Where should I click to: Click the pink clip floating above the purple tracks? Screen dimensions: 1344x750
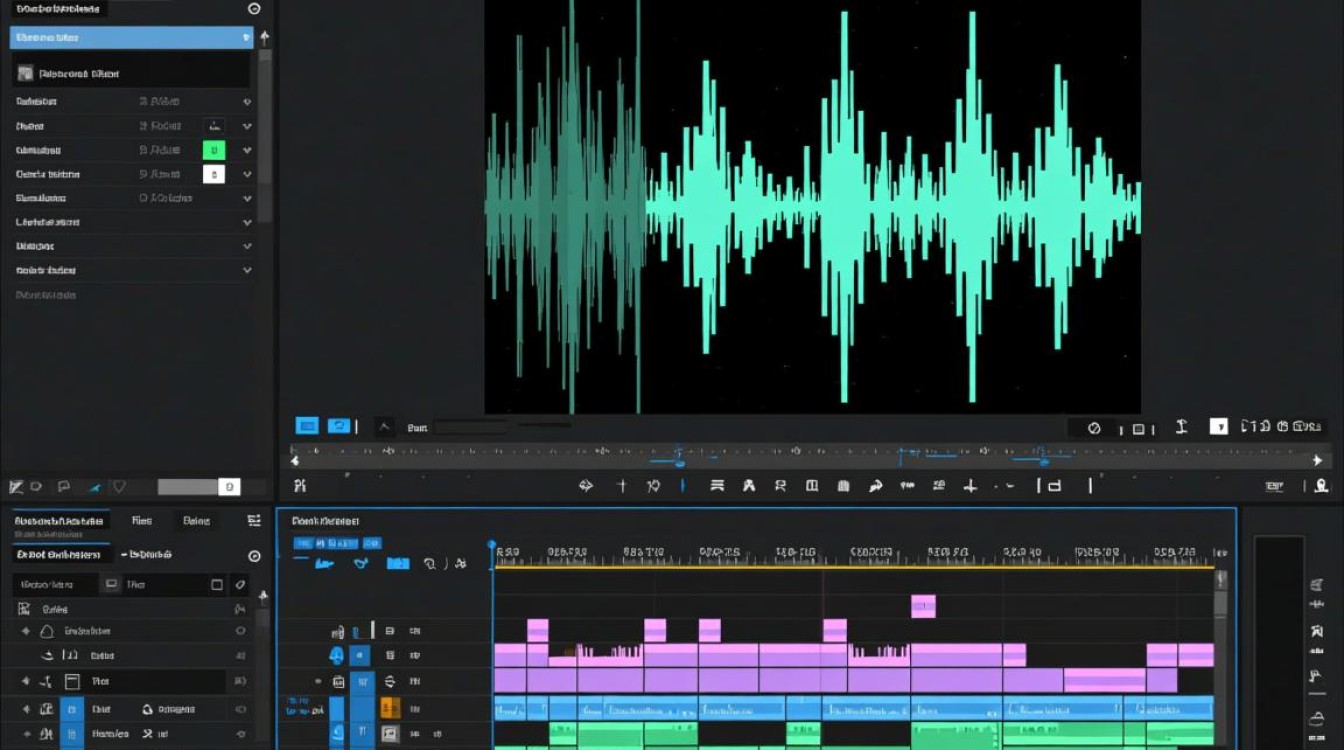923,606
